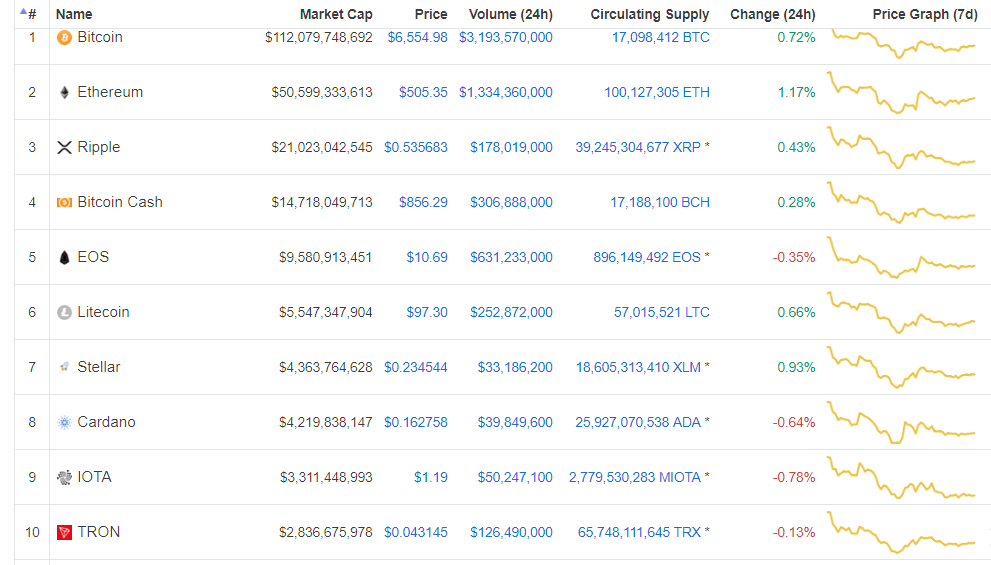The height and width of the screenshot is (565, 991).
Task: Click Bitcoin market cap $112,079,748,692
Action: click(319, 38)
